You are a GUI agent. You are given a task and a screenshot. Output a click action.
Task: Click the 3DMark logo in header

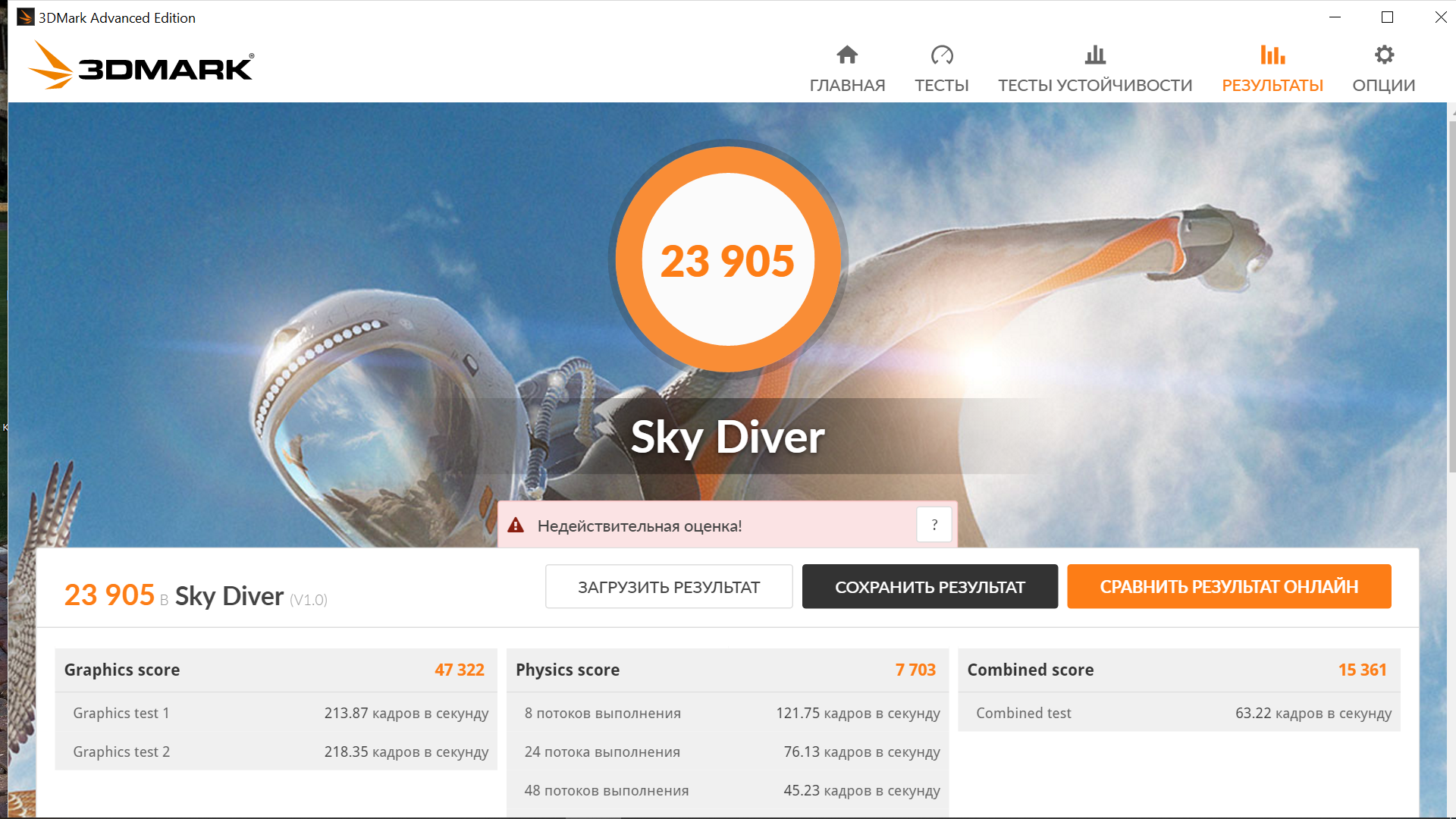142,67
